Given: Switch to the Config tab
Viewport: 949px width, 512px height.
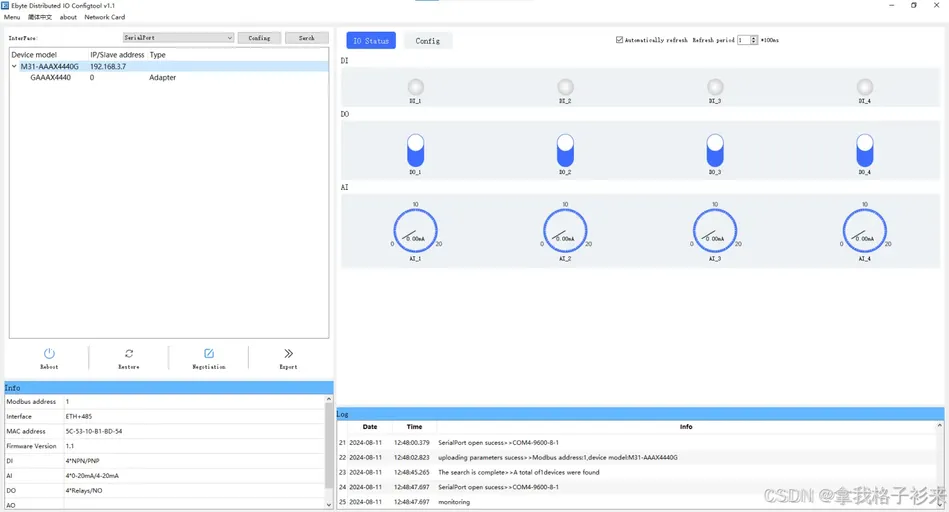Looking at the screenshot, I should (427, 41).
